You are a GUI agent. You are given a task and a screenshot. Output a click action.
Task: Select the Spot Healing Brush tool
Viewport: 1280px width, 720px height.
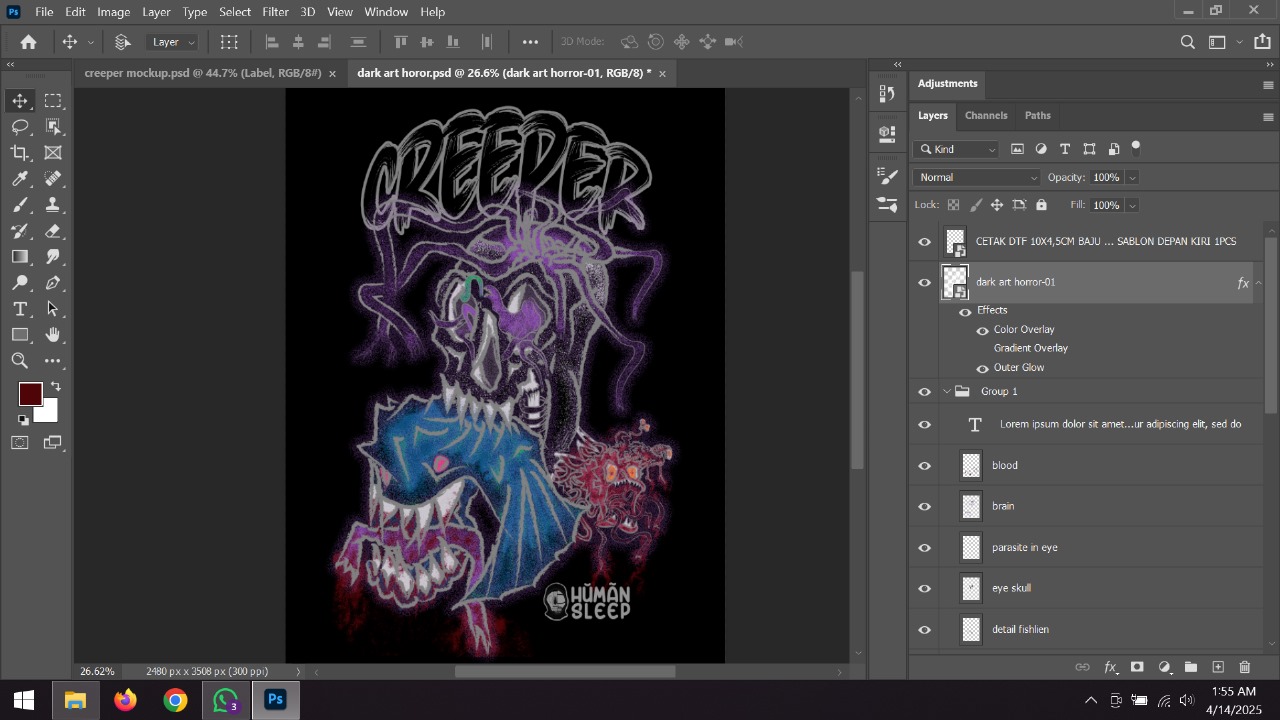coord(53,179)
